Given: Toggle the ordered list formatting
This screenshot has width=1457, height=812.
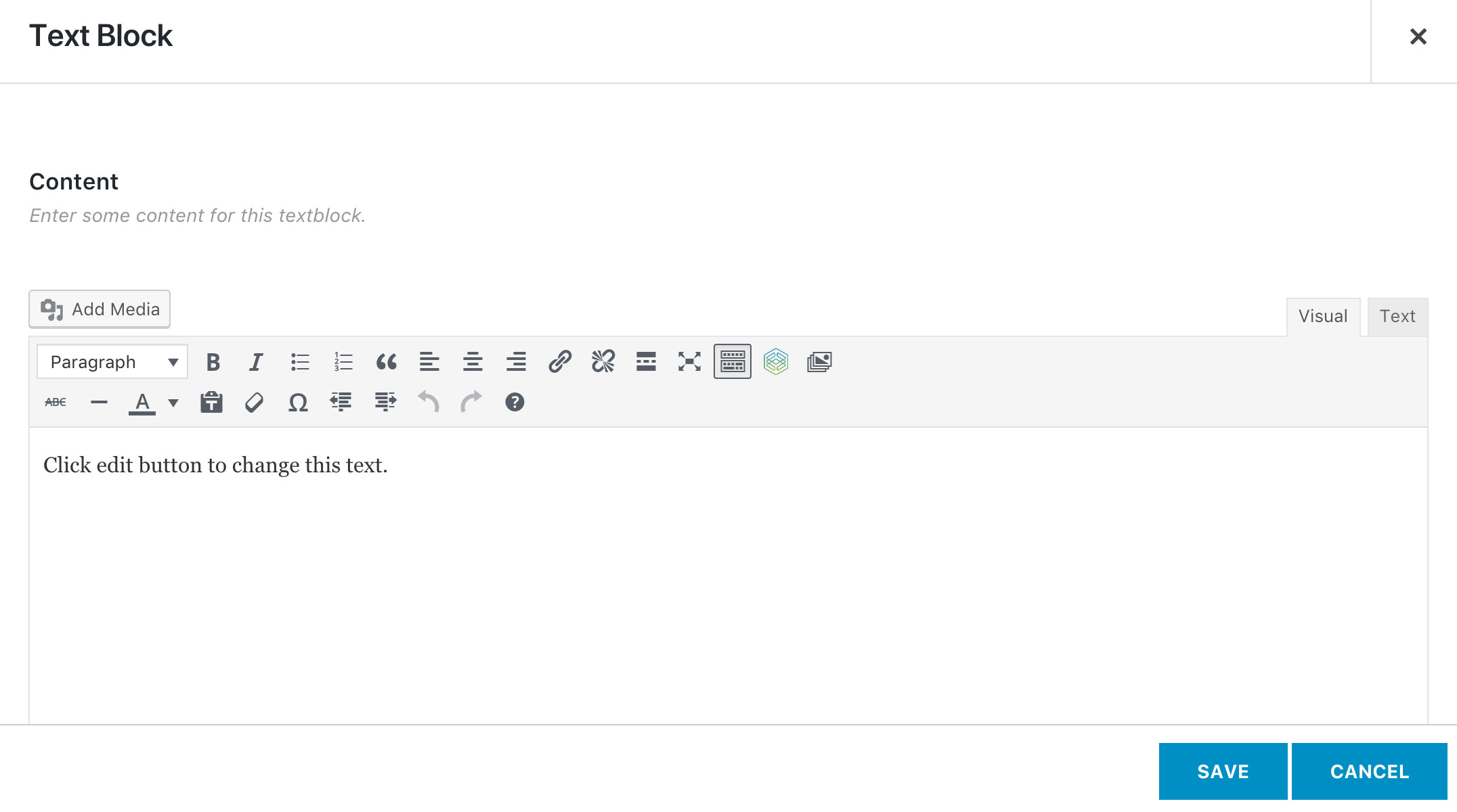Looking at the screenshot, I should click(x=343, y=361).
